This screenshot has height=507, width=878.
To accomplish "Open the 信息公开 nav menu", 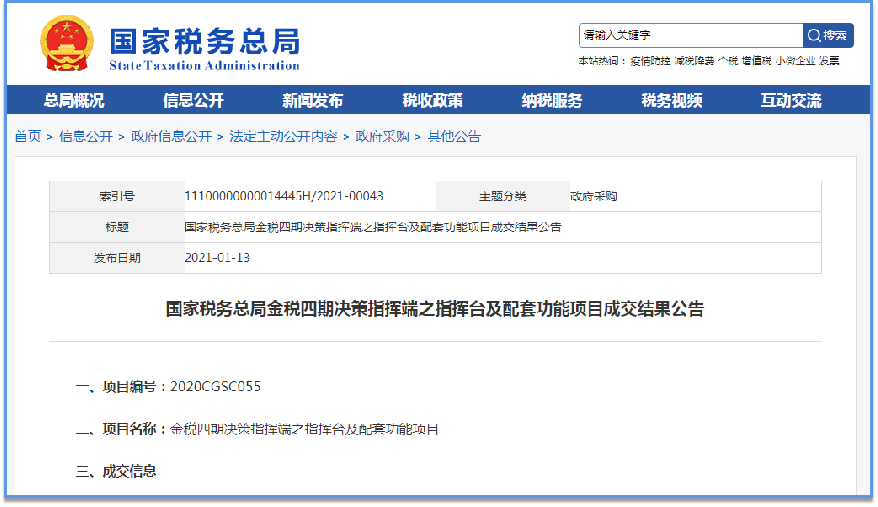I will click(193, 100).
